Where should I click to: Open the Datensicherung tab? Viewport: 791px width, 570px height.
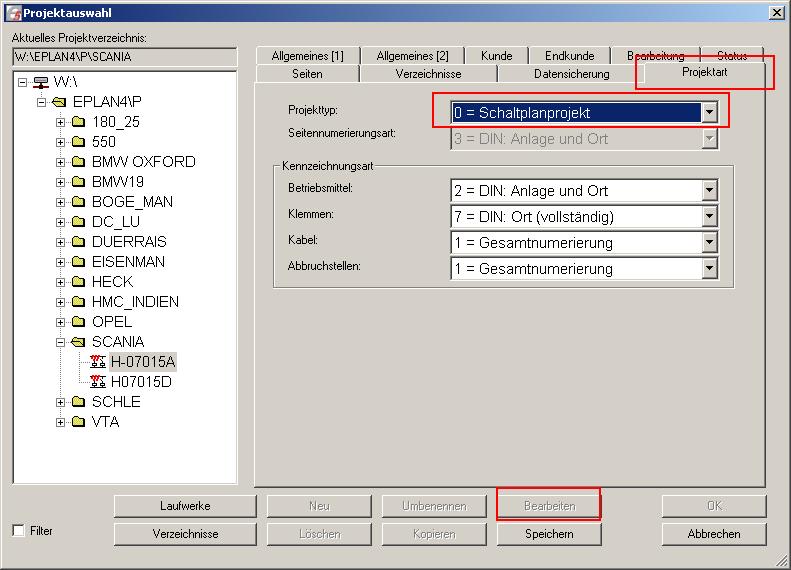(x=572, y=74)
